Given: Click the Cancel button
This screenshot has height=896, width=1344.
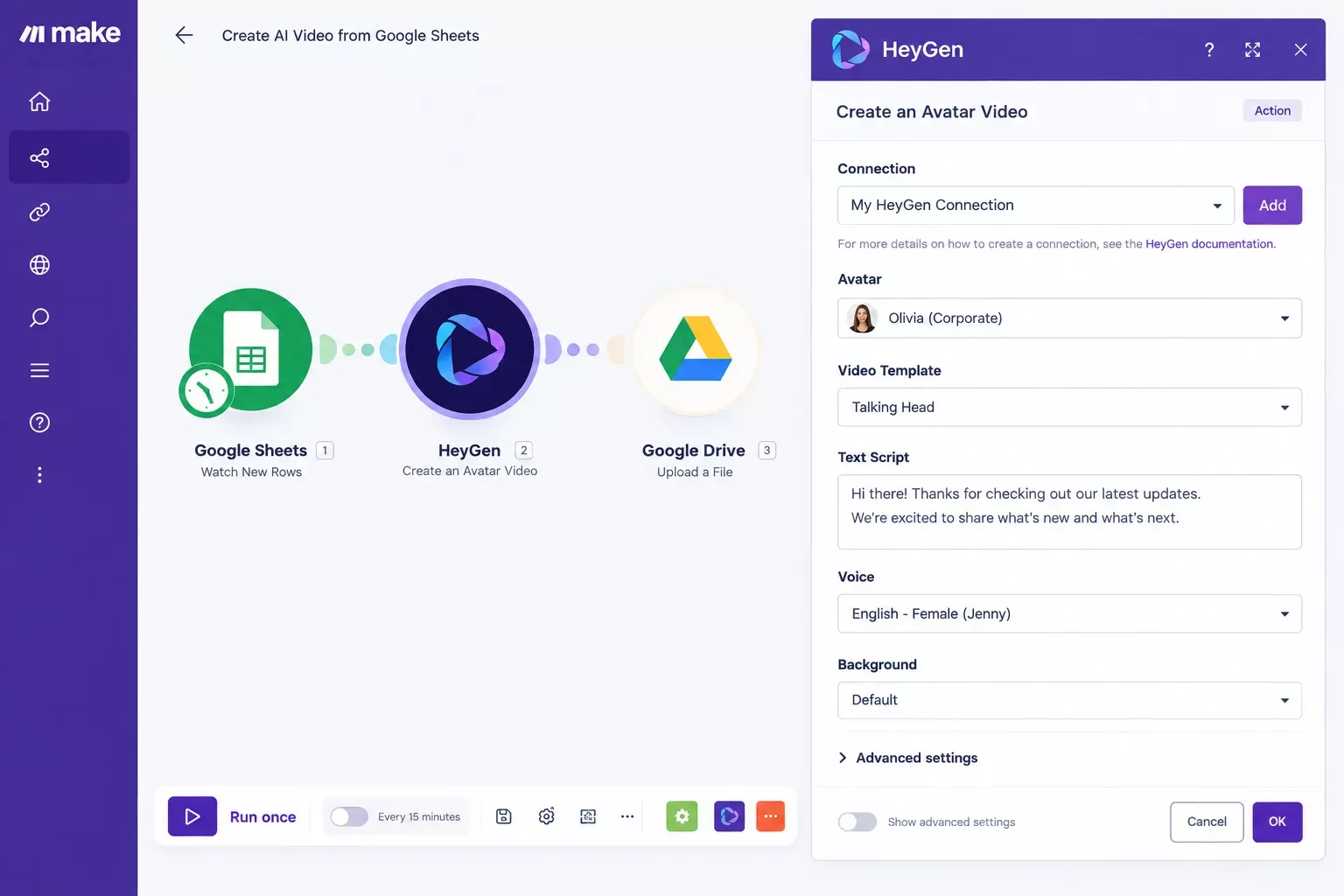Looking at the screenshot, I should [x=1207, y=822].
